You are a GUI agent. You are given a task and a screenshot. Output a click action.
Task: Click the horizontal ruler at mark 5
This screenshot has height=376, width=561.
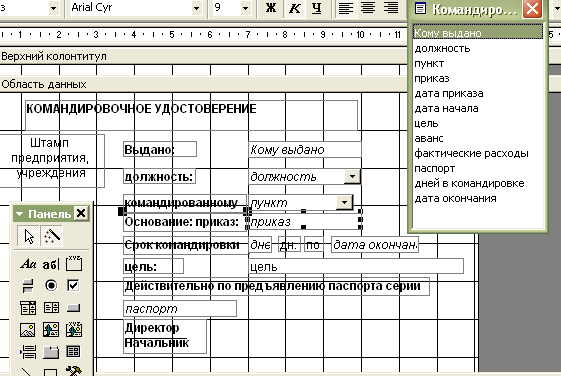click(172, 35)
